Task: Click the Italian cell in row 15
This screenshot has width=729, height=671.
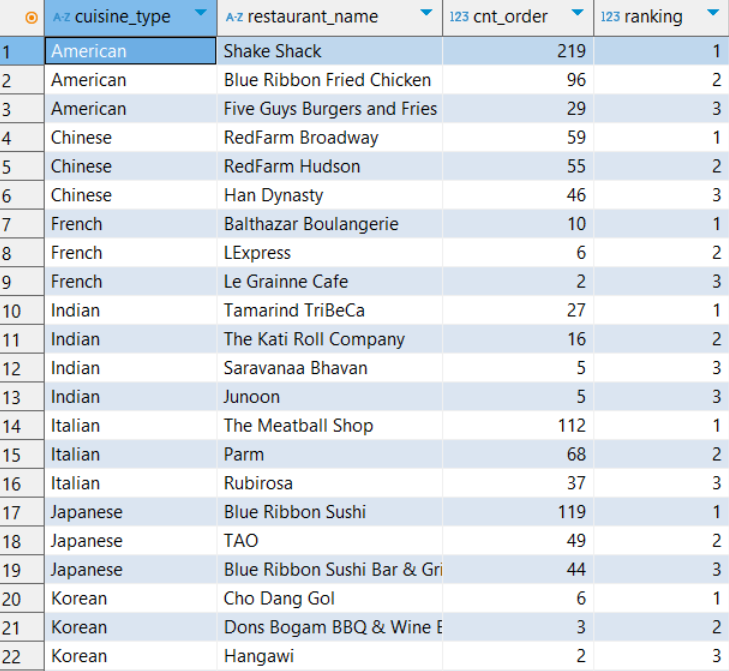Action: click(x=131, y=455)
